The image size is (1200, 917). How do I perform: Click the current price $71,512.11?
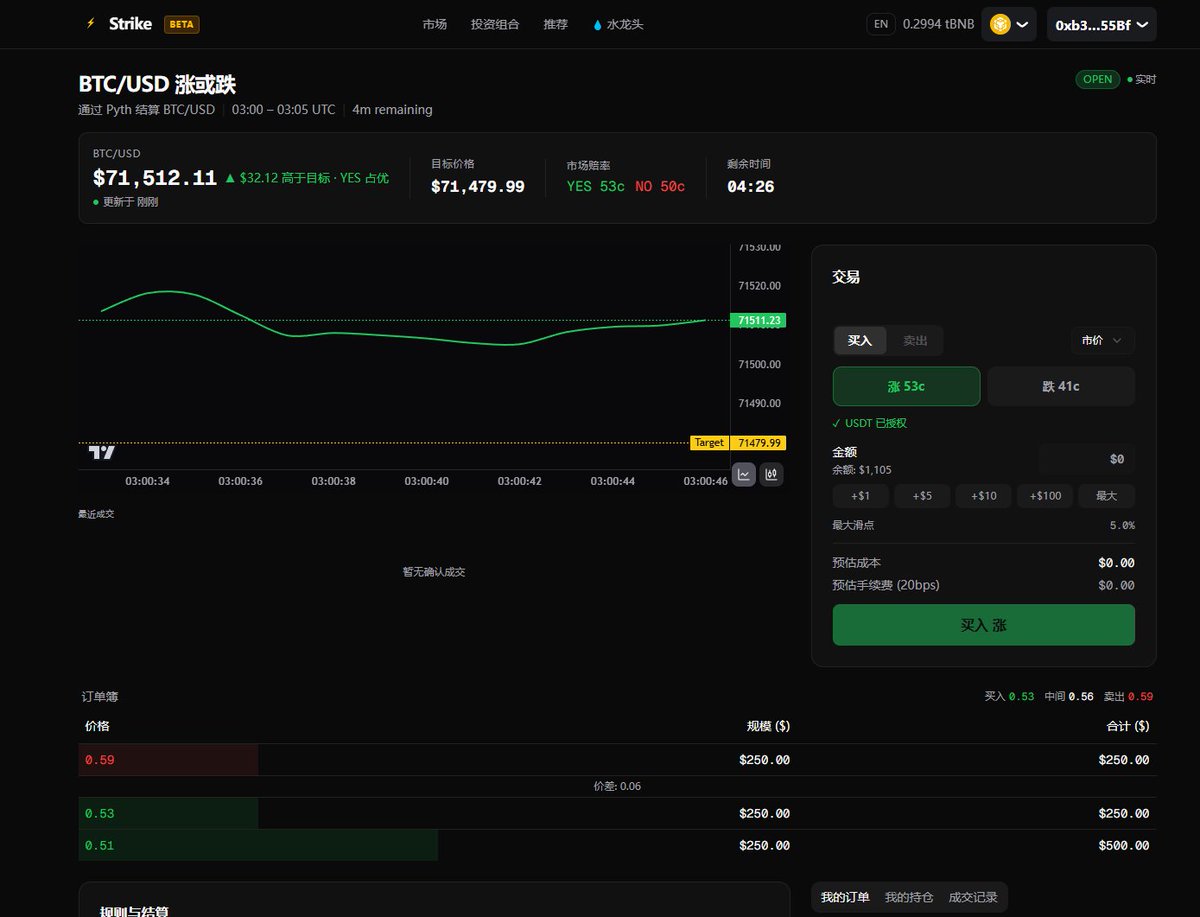[x=155, y=178]
